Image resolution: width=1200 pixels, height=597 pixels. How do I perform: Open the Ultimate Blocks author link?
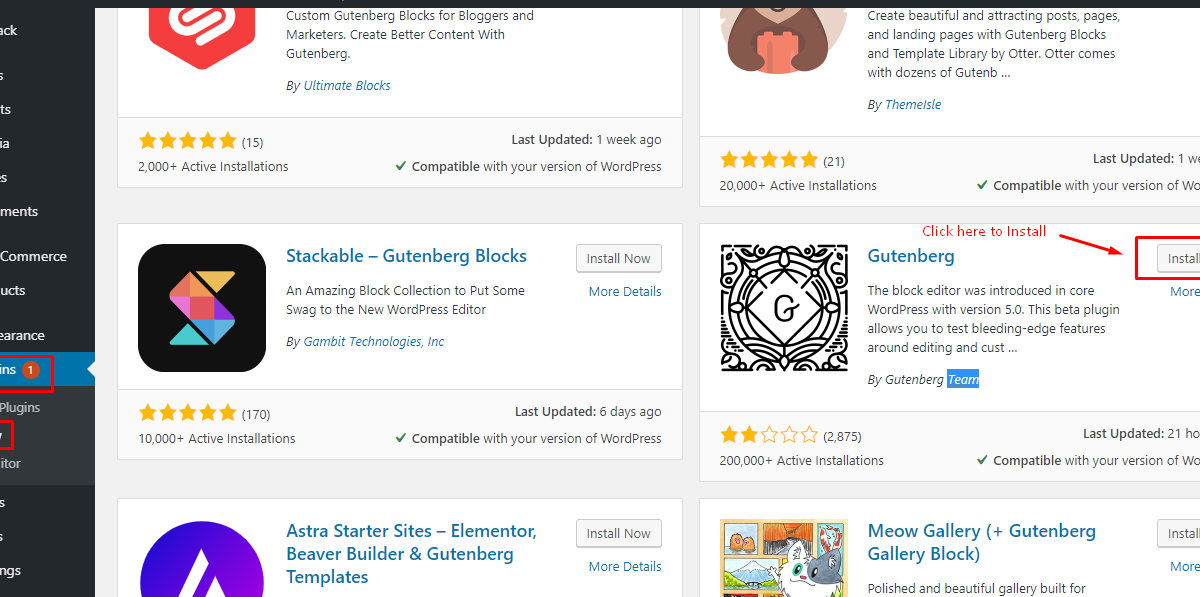(347, 85)
